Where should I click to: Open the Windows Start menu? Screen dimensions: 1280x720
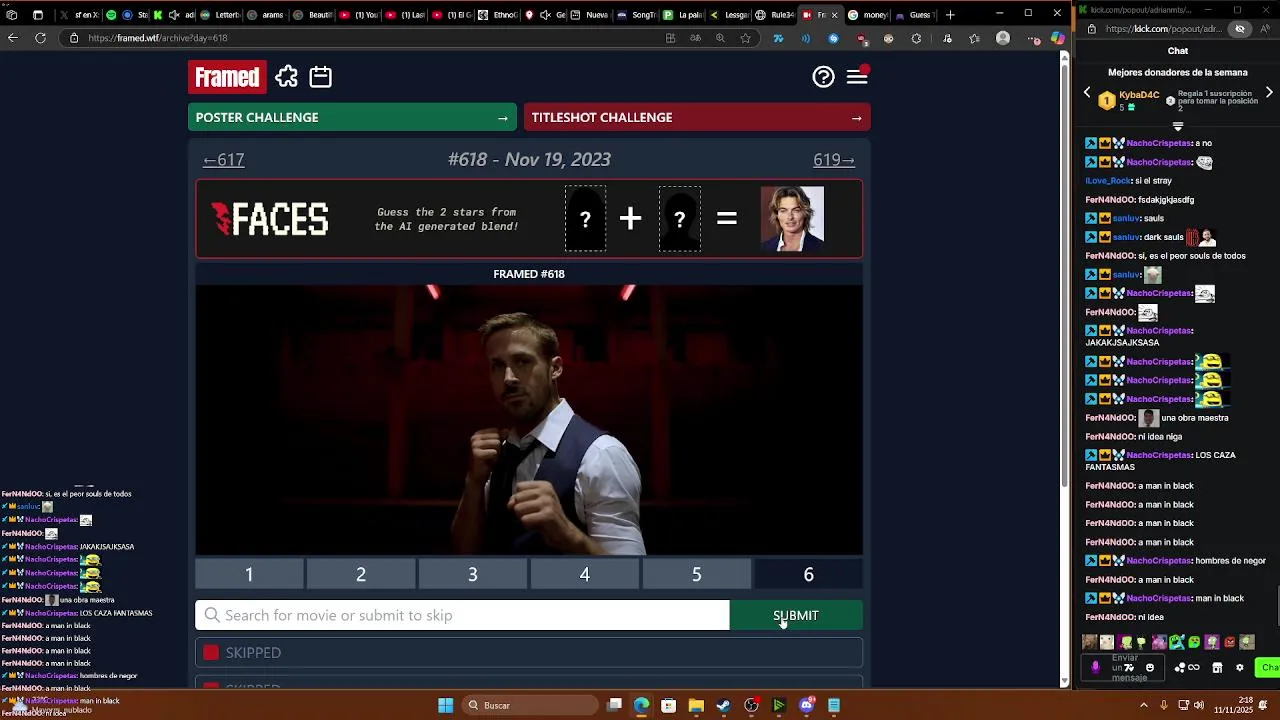pyautogui.click(x=445, y=705)
